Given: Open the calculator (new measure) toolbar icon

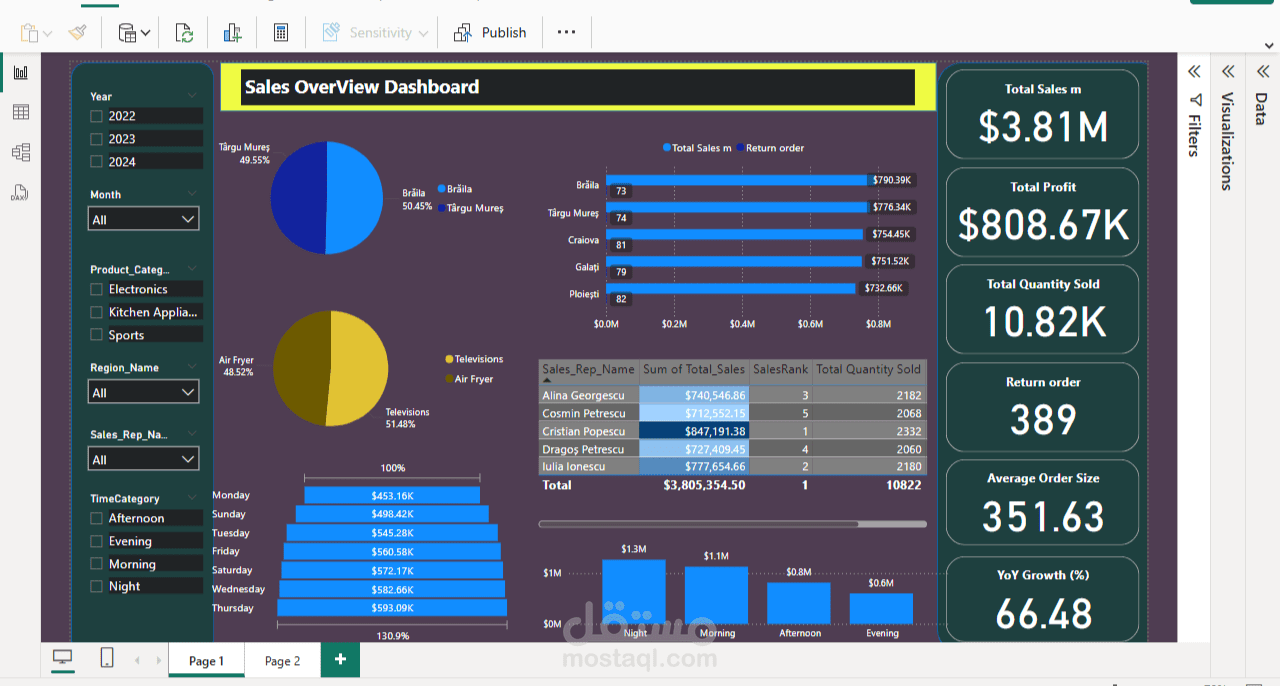Looking at the screenshot, I should 281,32.
